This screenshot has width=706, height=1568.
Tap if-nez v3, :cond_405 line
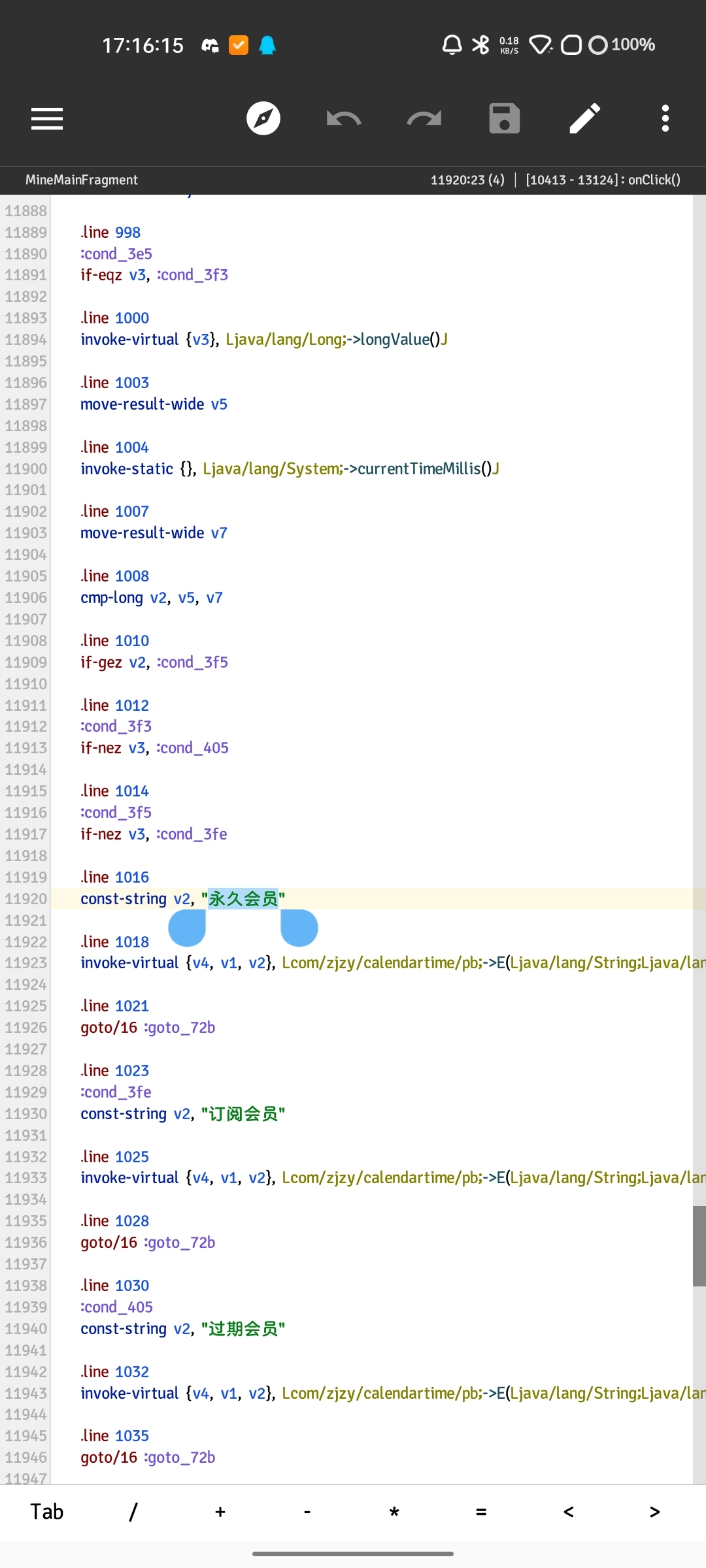154,748
